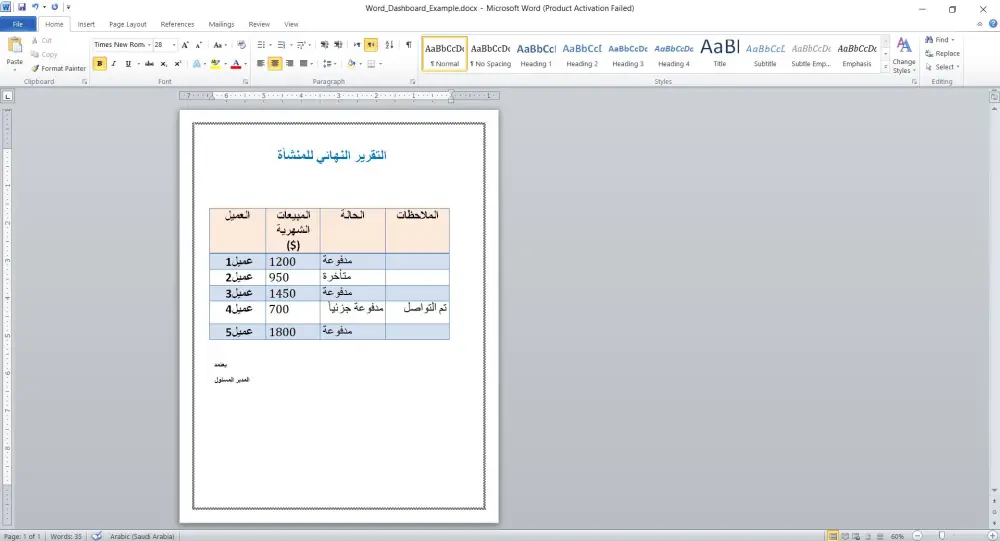
Task: Clear formatting with the eraser icon
Action: coord(241,45)
